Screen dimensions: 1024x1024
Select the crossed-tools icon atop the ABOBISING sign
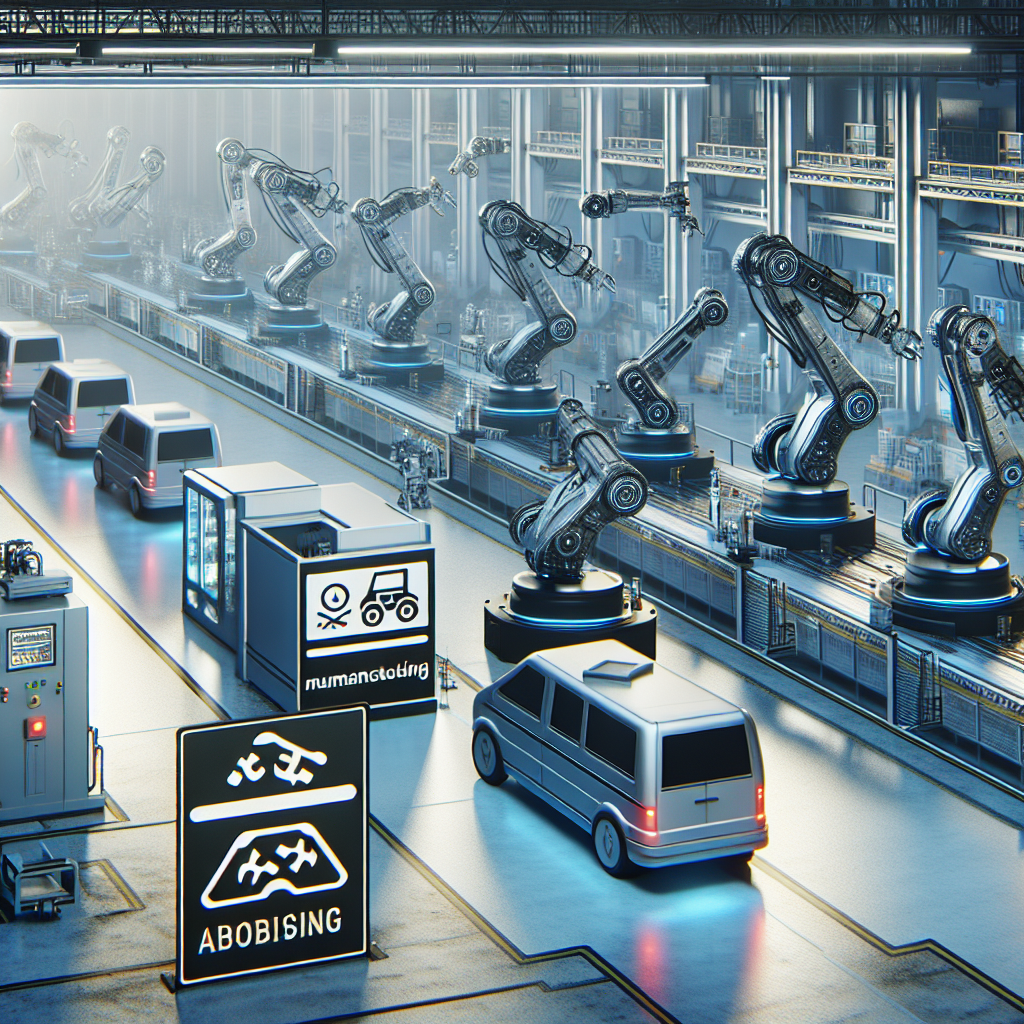coord(278,760)
